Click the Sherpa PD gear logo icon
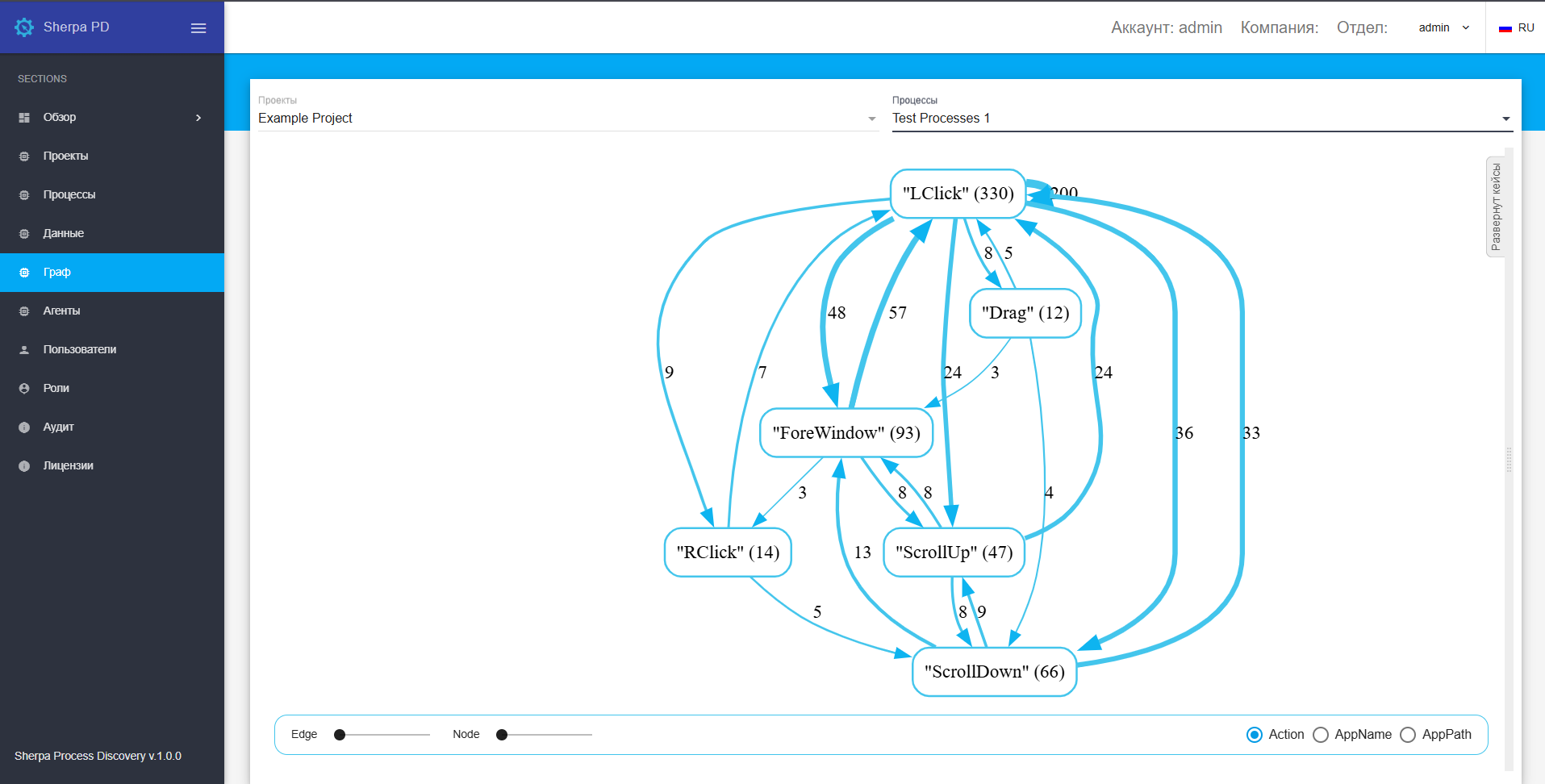 click(24, 27)
